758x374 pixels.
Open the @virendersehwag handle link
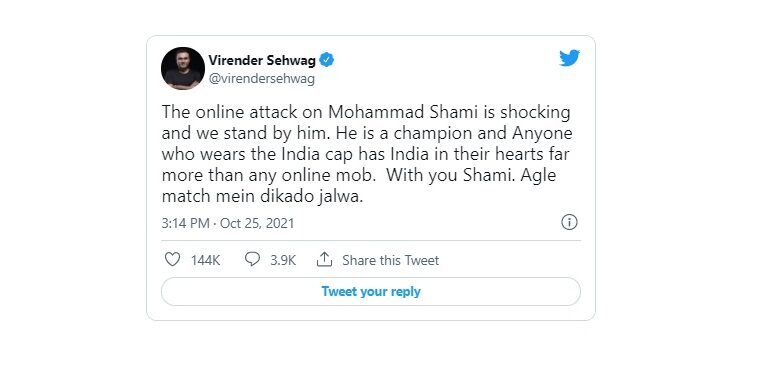click(262, 78)
